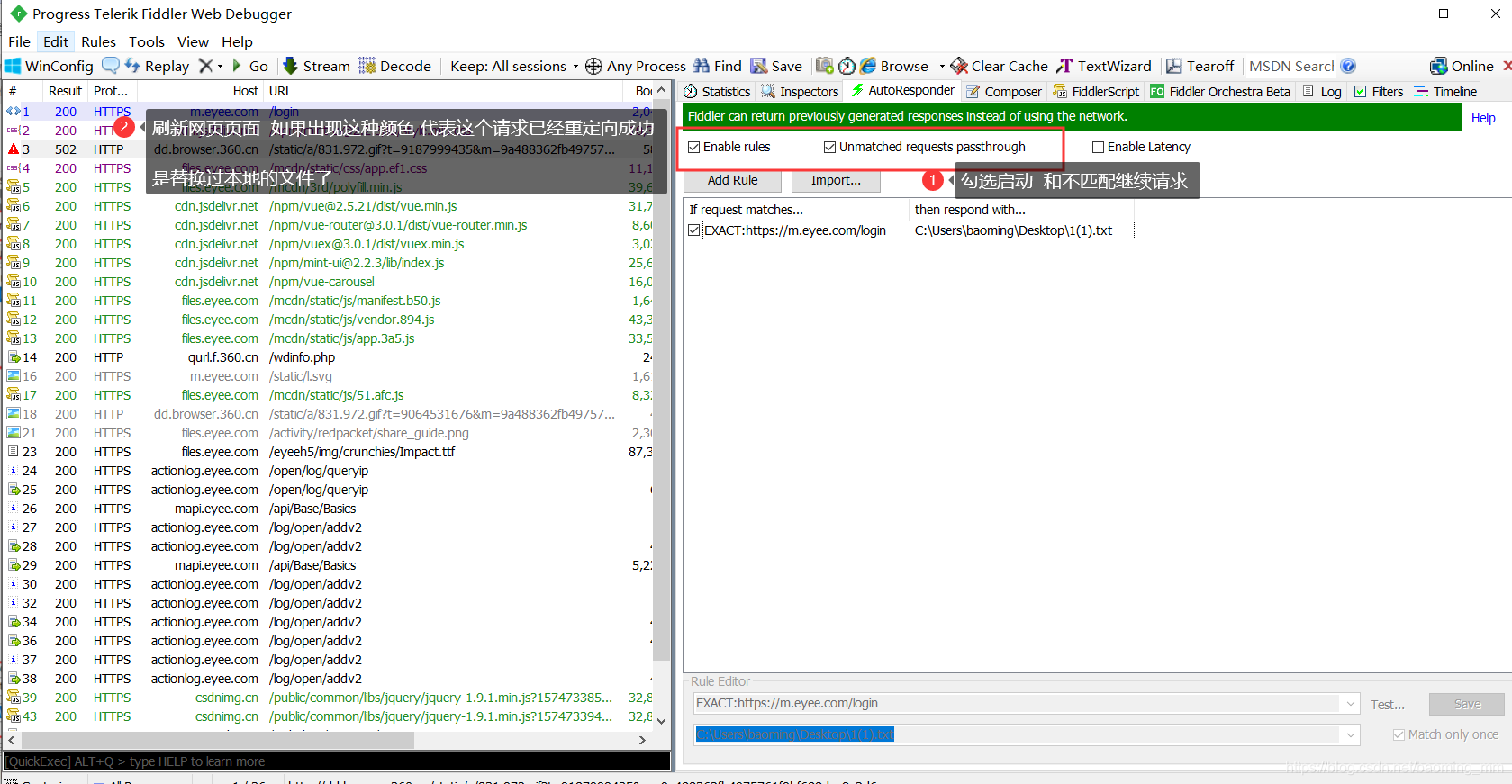This screenshot has height=784, width=1512.
Task: Select session 3 with 502 result
Action: coord(330,149)
